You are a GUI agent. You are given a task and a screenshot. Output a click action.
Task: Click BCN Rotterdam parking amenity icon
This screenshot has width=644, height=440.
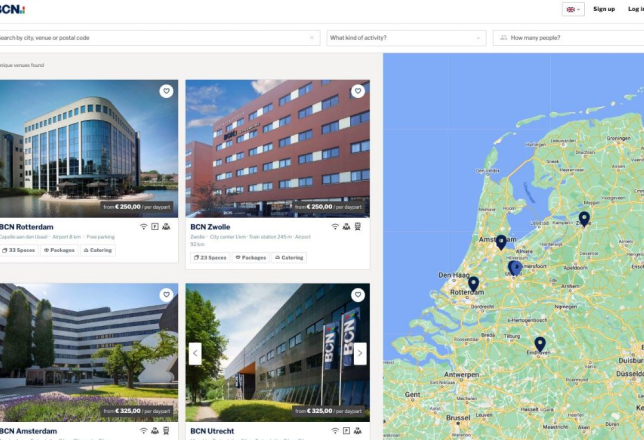click(x=155, y=226)
